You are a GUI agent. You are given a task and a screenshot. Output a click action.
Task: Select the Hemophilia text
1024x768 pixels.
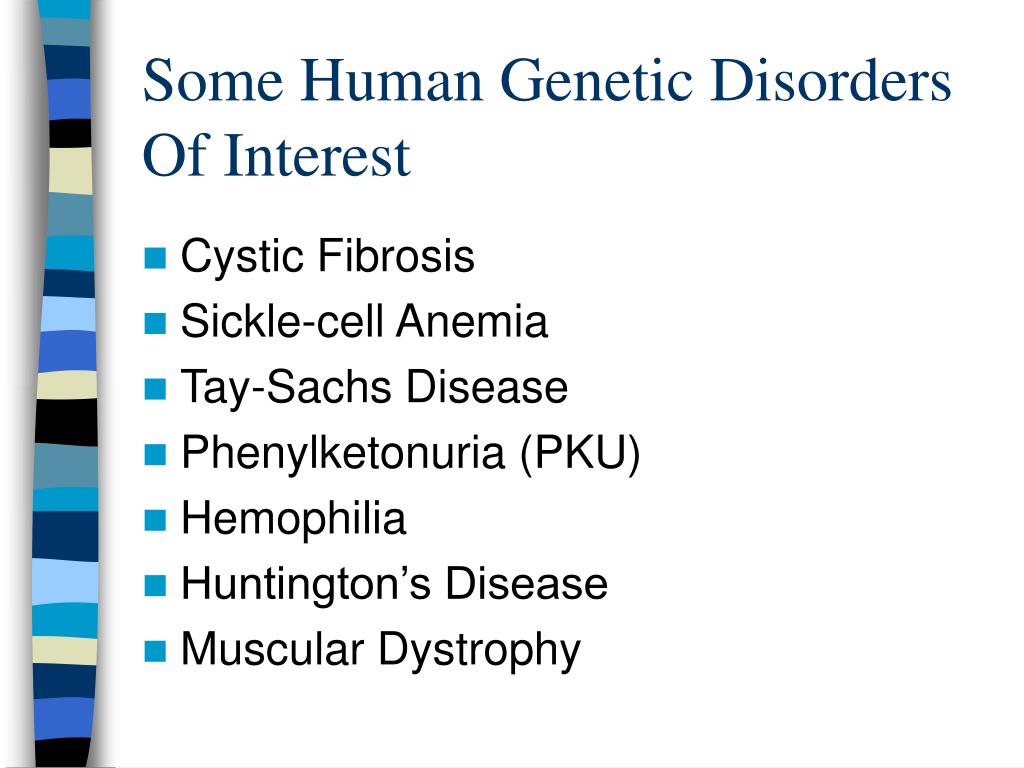[293, 520]
